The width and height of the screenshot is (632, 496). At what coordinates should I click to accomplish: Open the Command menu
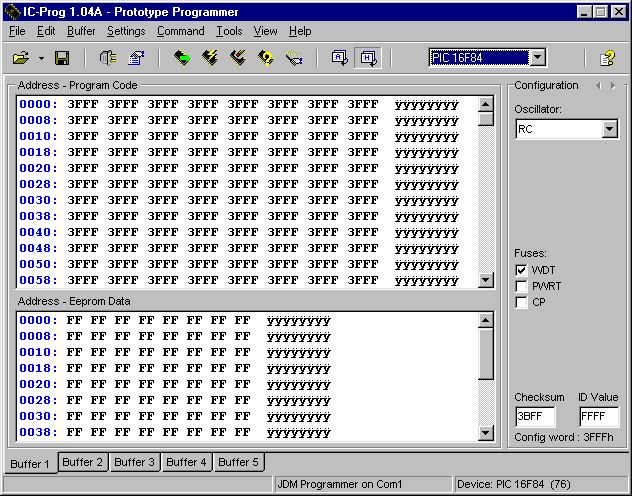pyautogui.click(x=180, y=31)
